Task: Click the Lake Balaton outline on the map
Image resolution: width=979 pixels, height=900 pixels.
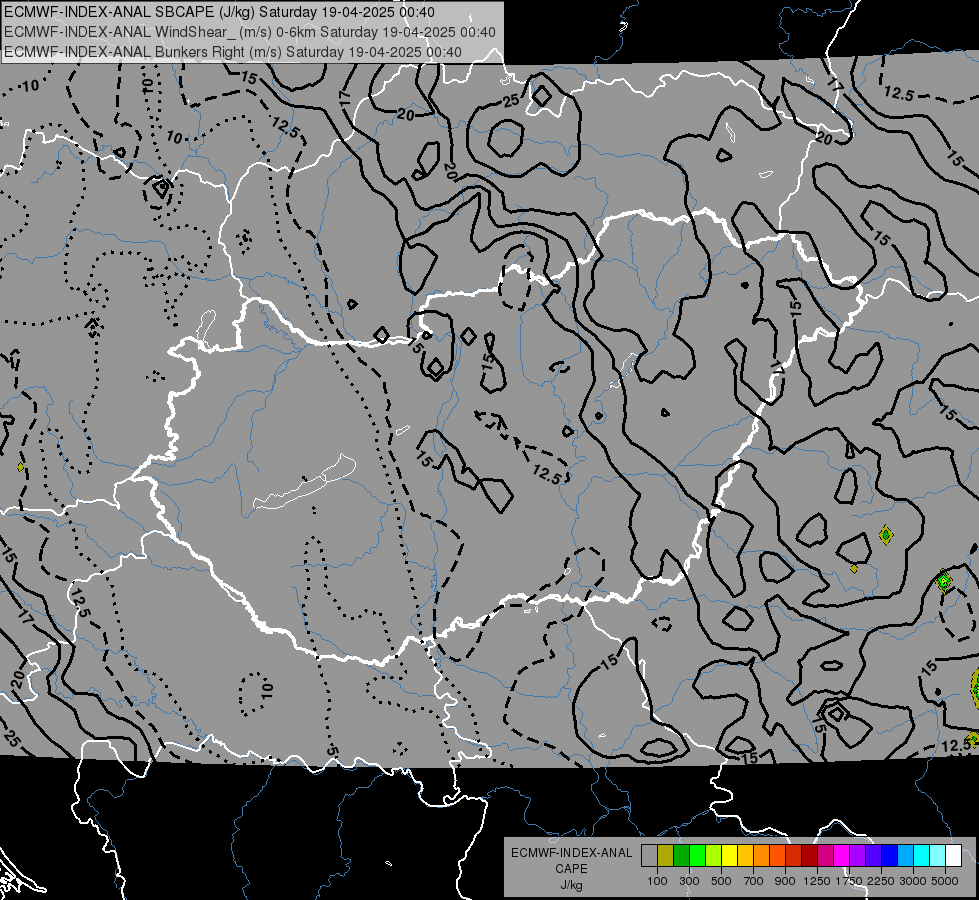Action: pos(305,482)
